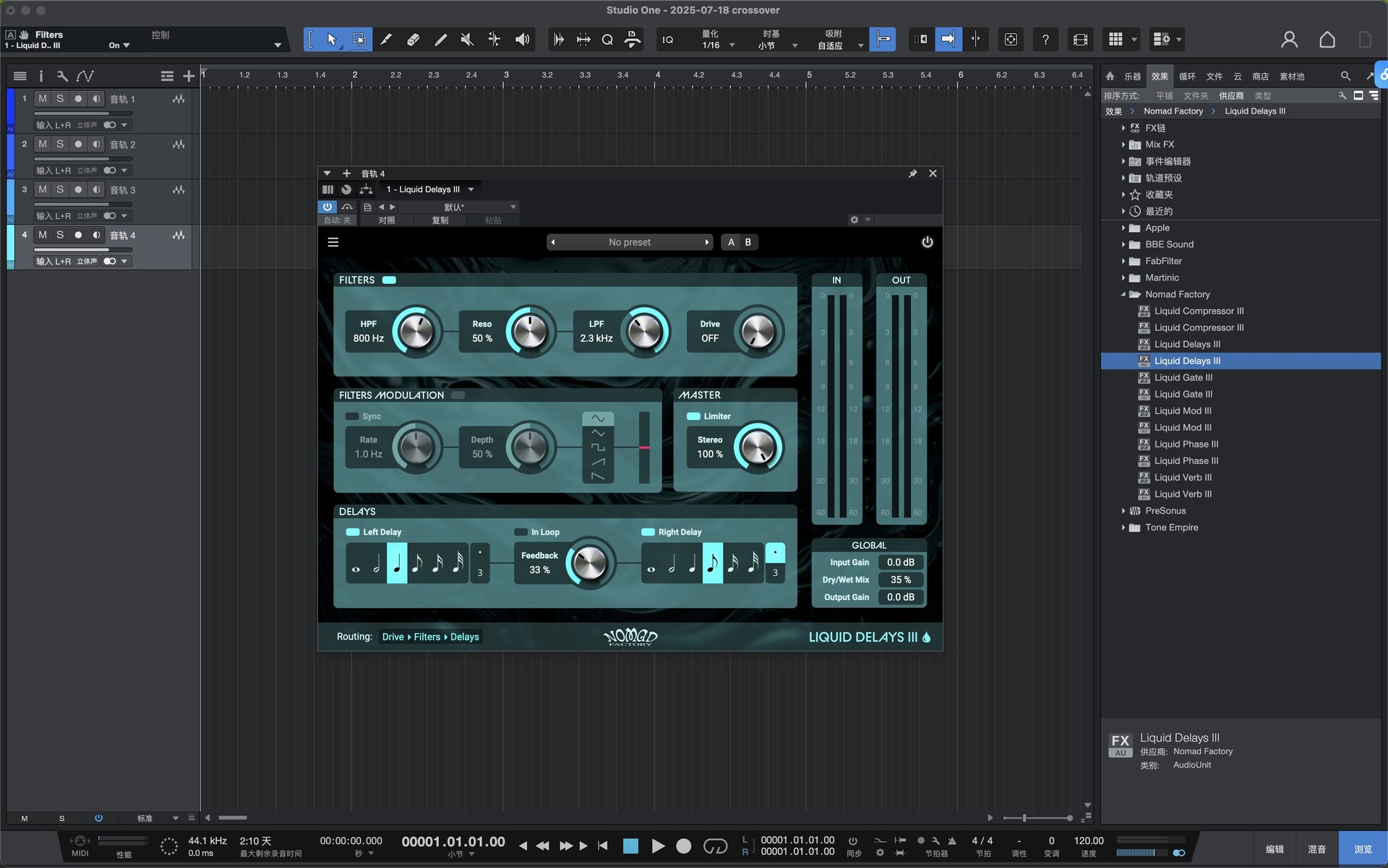Viewport: 1388px width, 868px height.
Task: Toggle the Right Delay switch
Action: pyautogui.click(x=648, y=532)
